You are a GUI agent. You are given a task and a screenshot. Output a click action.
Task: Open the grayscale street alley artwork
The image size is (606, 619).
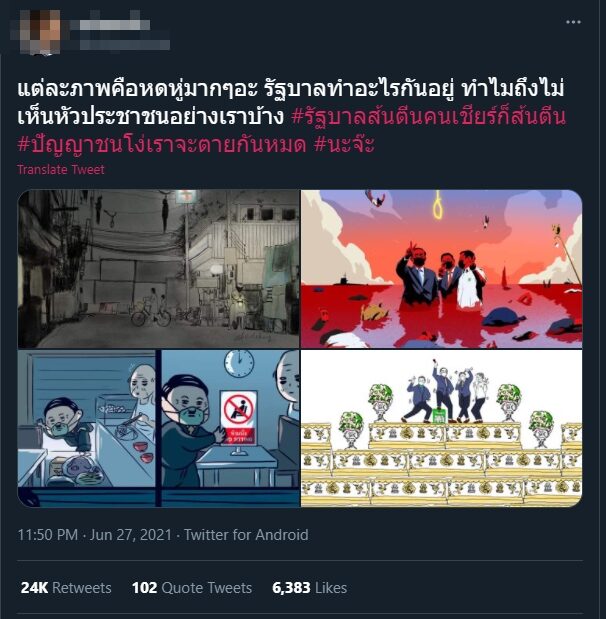(x=158, y=268)
